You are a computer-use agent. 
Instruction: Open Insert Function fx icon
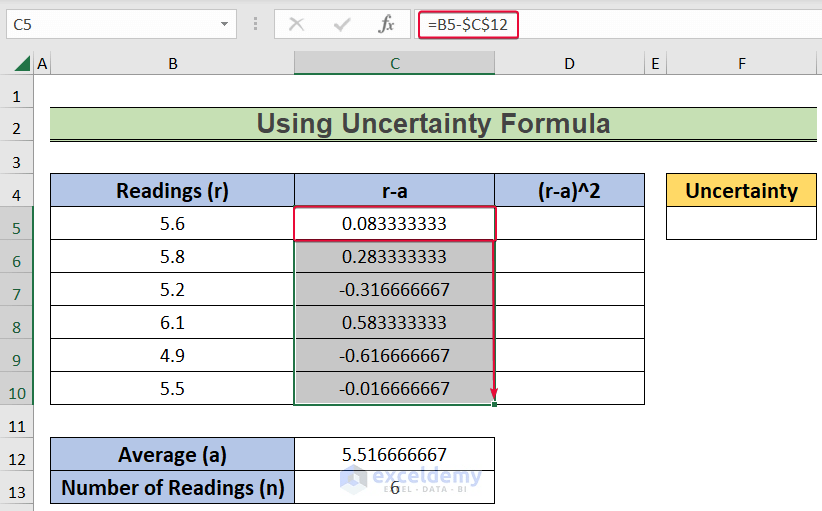point(386,24)
